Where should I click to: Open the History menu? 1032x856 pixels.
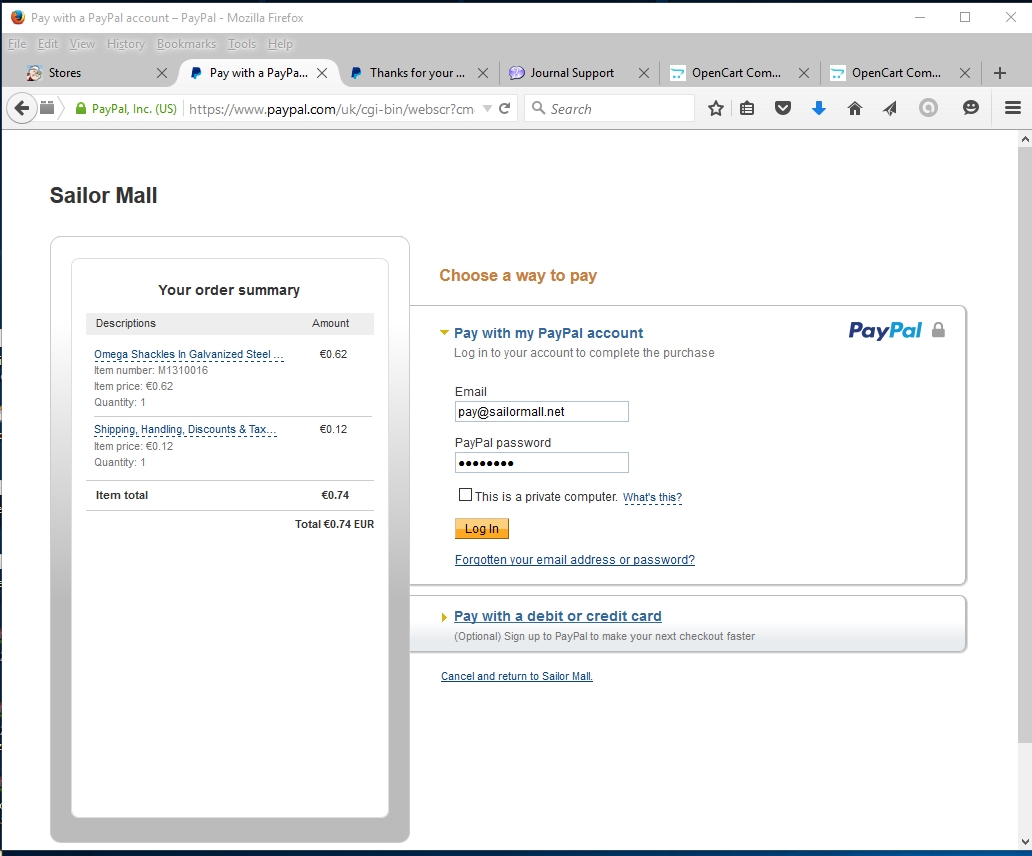click(126, 44)
